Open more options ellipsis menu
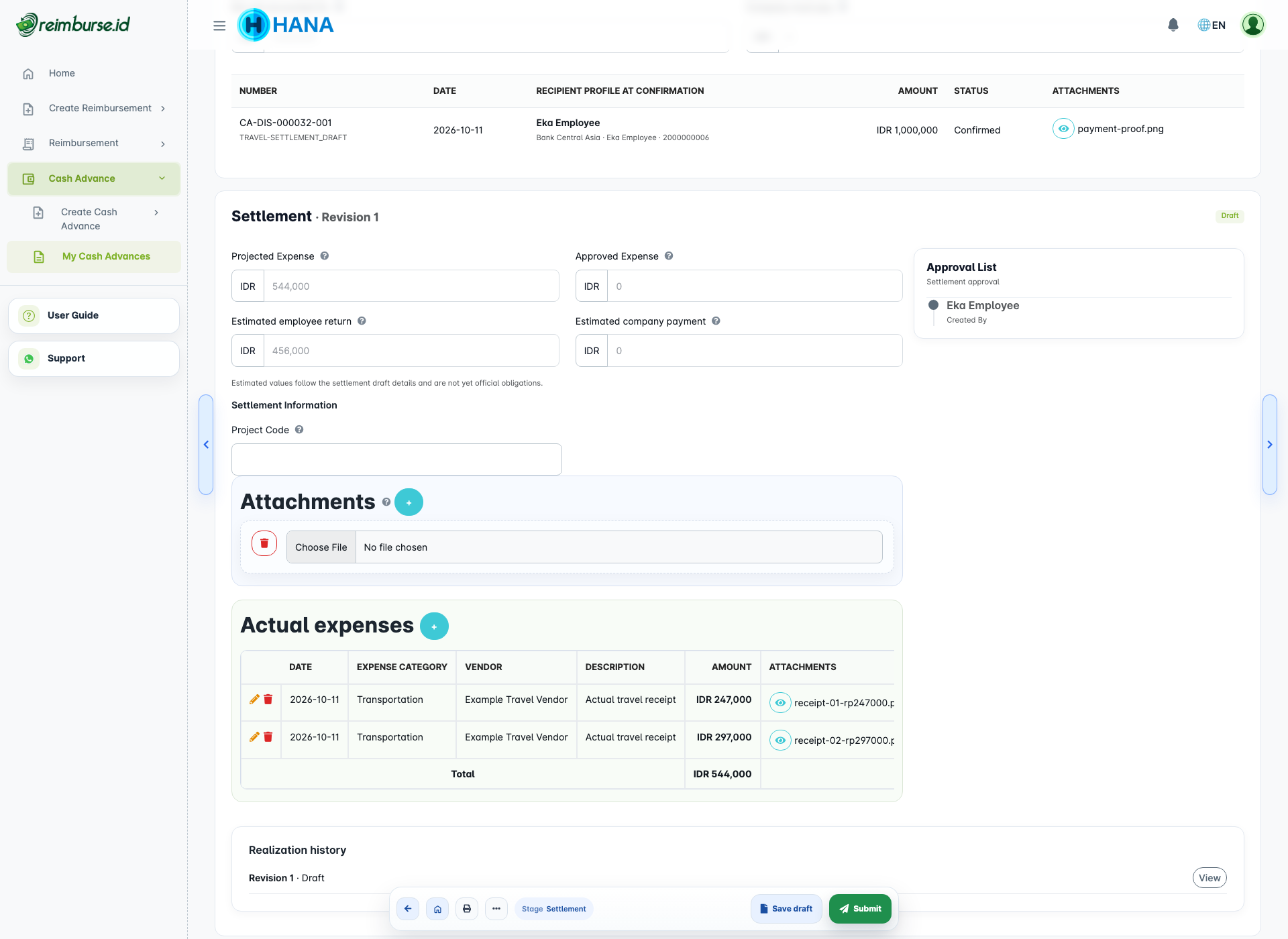 496,909
